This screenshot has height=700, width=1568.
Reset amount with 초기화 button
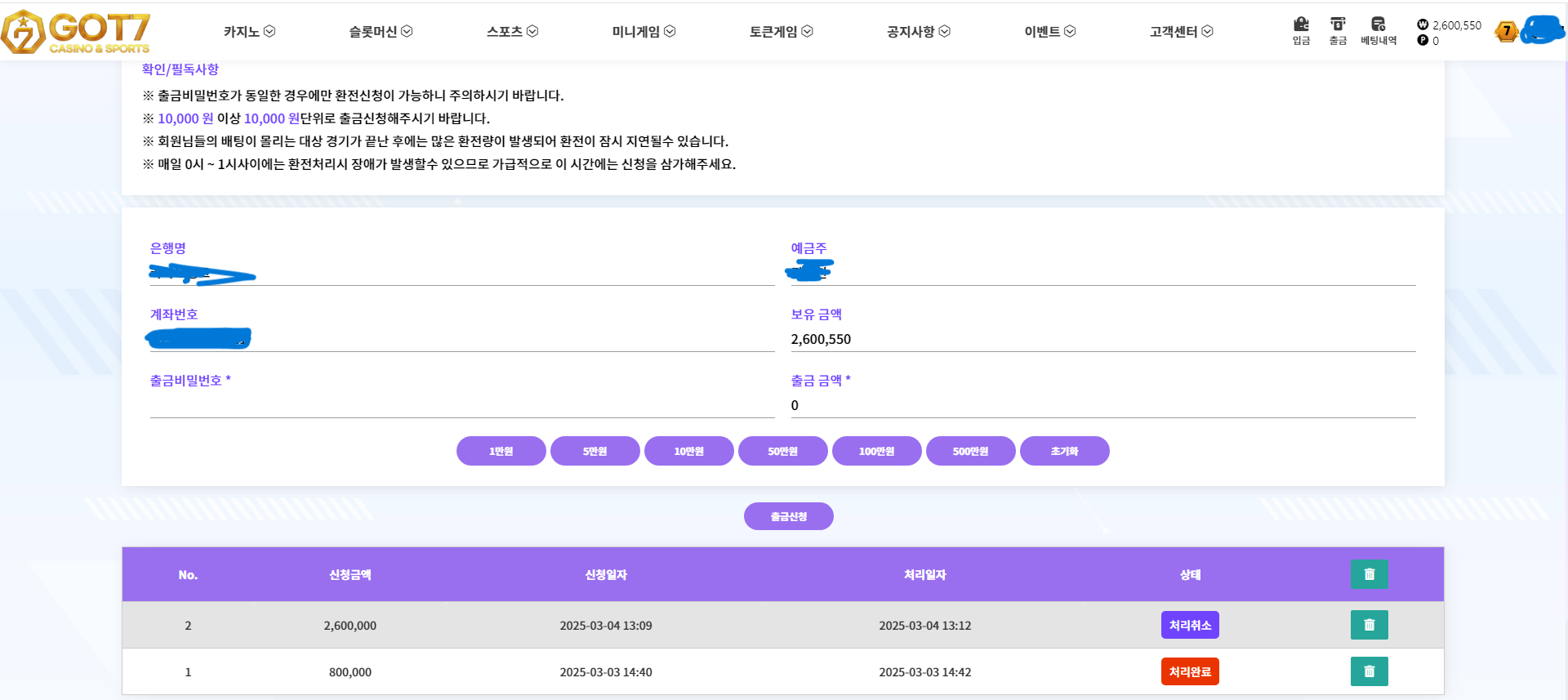click(x=1064, y=451)
